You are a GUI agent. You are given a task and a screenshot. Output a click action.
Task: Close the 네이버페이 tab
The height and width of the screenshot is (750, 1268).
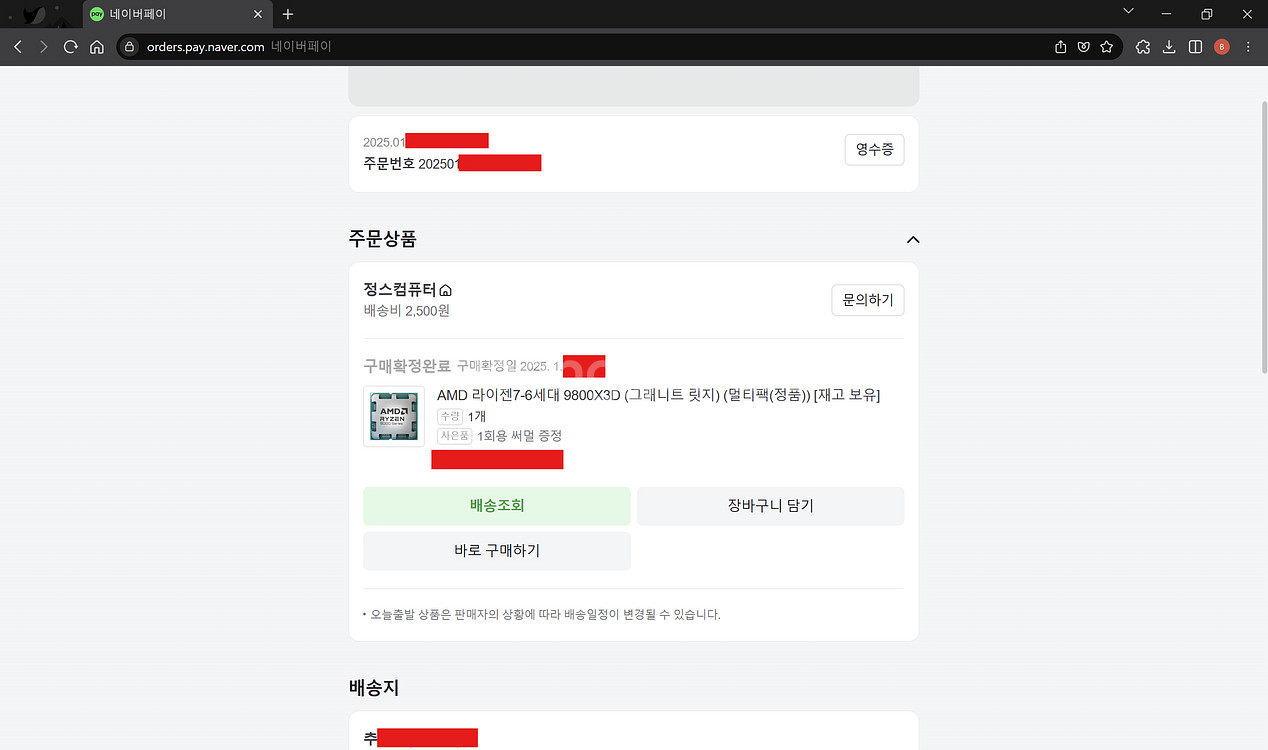258,14
